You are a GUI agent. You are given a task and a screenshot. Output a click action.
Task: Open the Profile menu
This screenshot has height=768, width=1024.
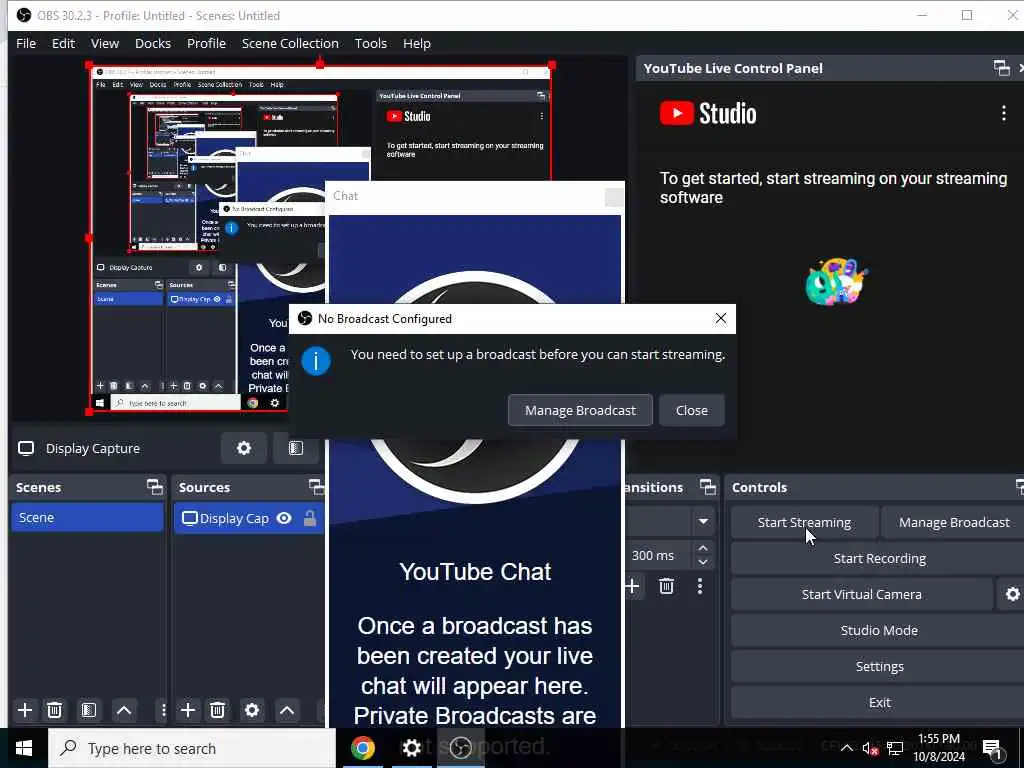point(206,43)
